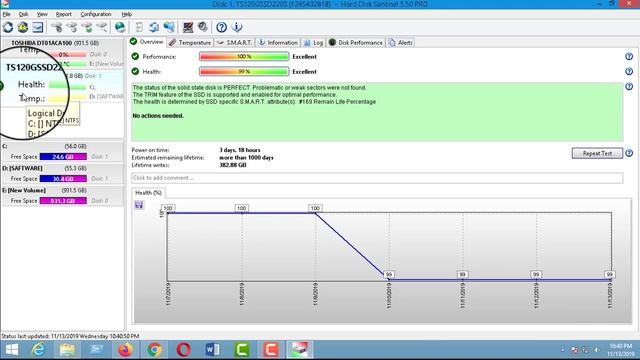The width and height of the screenshot is (640, 360).
Task: Select the D: [SAFTWARE] volume header
Action: pos(44,168)
